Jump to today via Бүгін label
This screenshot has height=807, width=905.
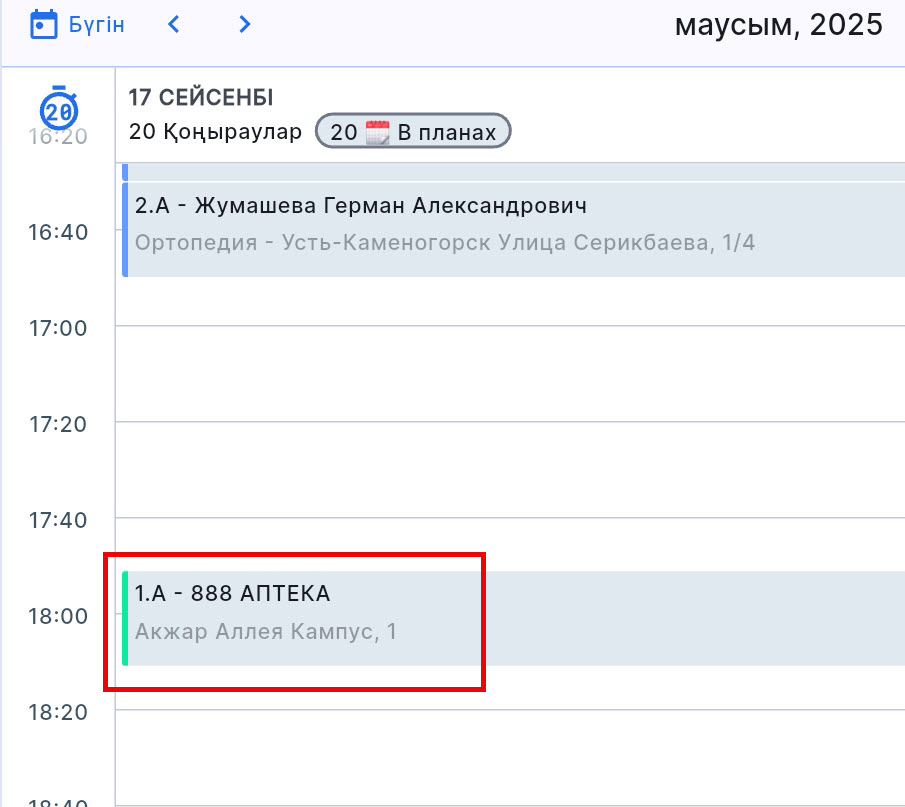pos(96,24)
